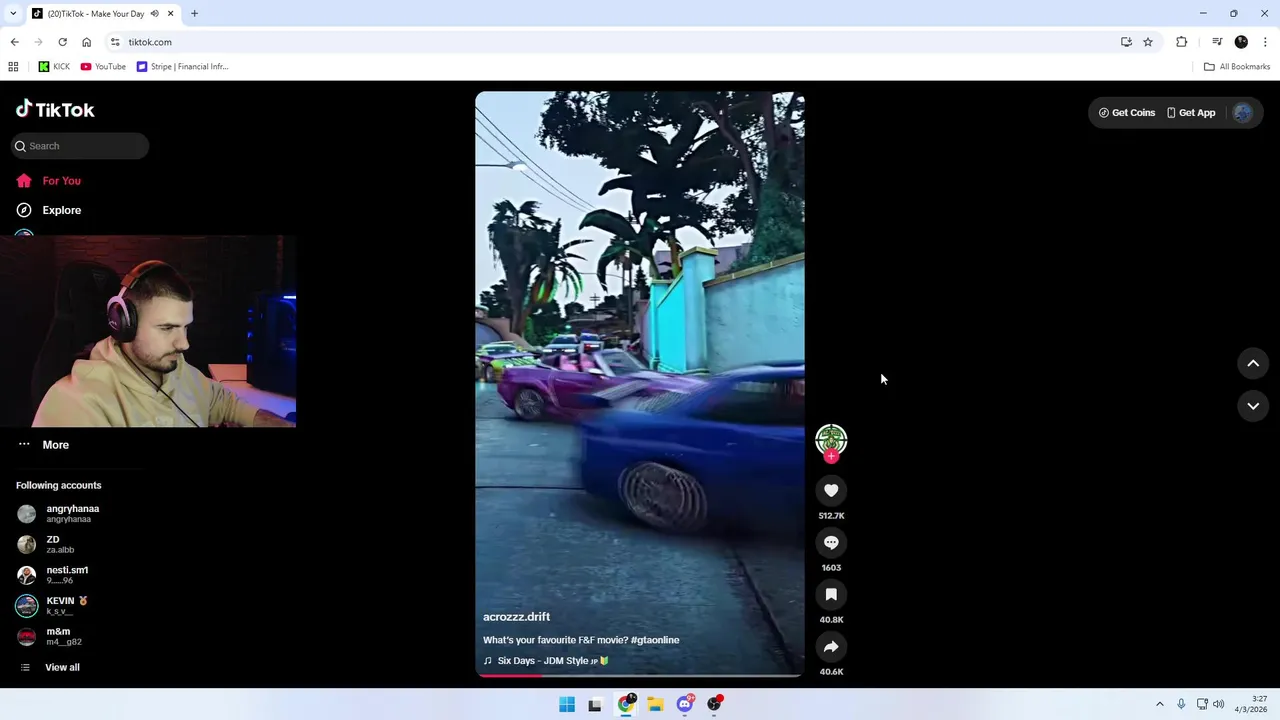Open Discord from the taskbar
This screenshot has width=1280, height=720.
coord(685,704)
